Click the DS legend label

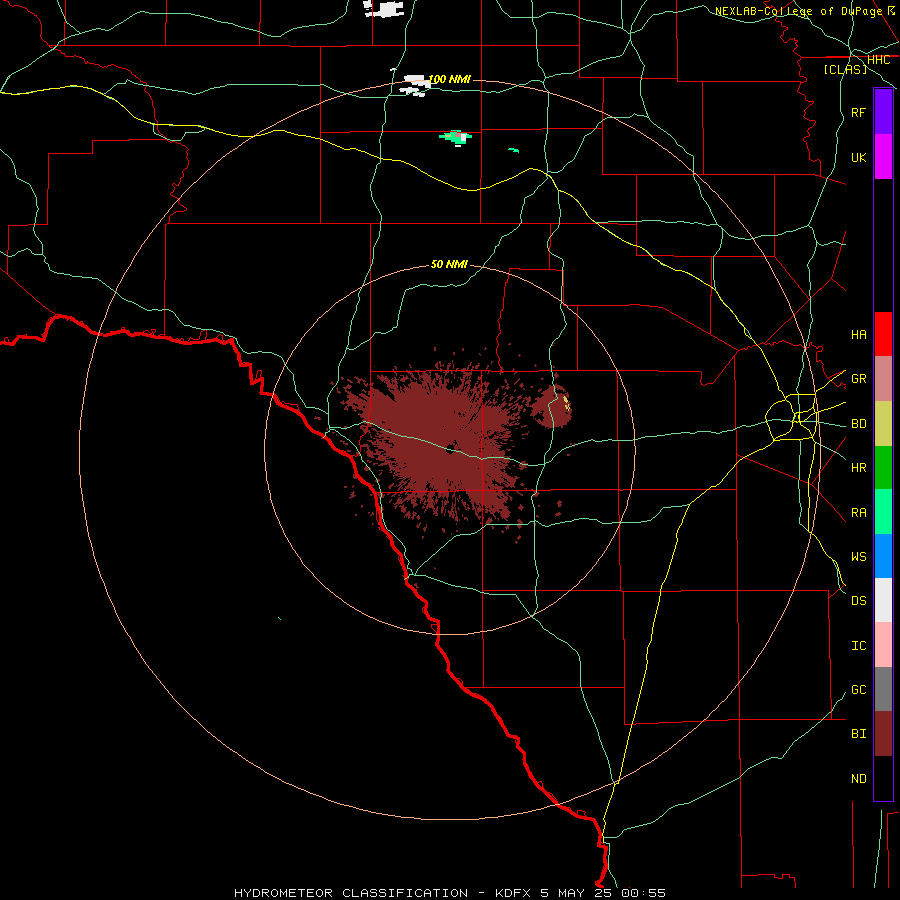pos(858,601)
